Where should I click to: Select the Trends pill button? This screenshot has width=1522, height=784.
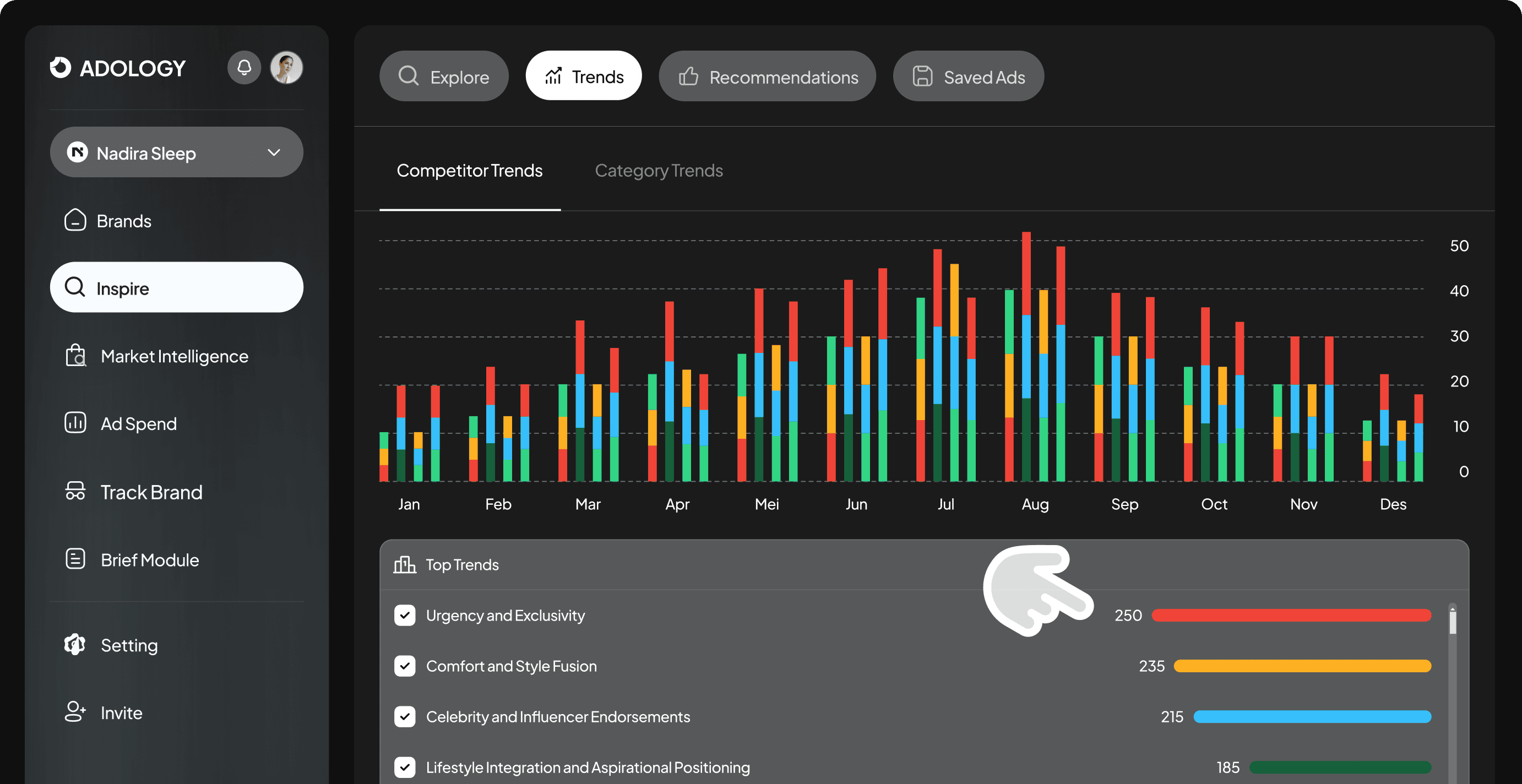tap(584, 75)
